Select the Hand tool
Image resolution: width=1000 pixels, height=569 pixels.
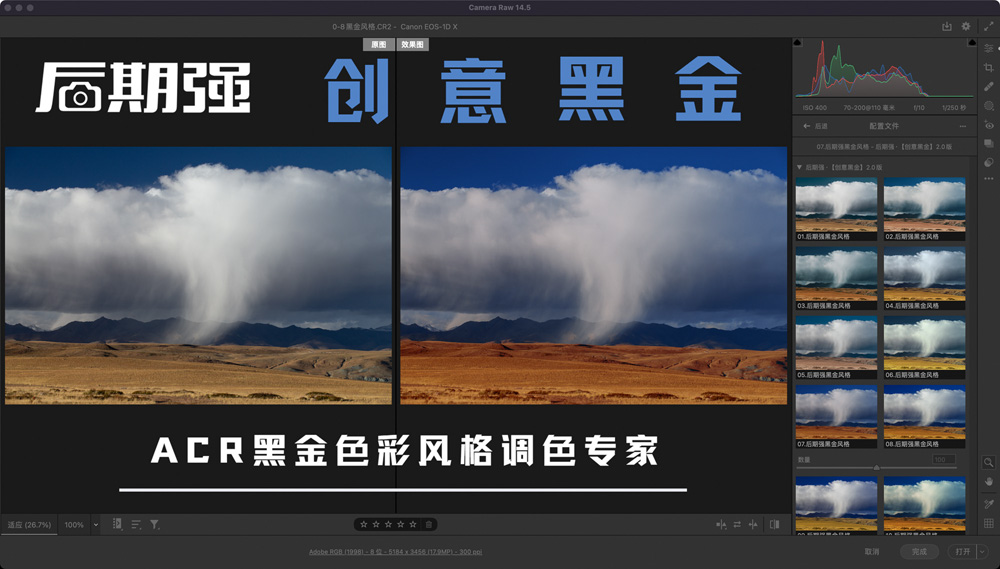[989, 482]
